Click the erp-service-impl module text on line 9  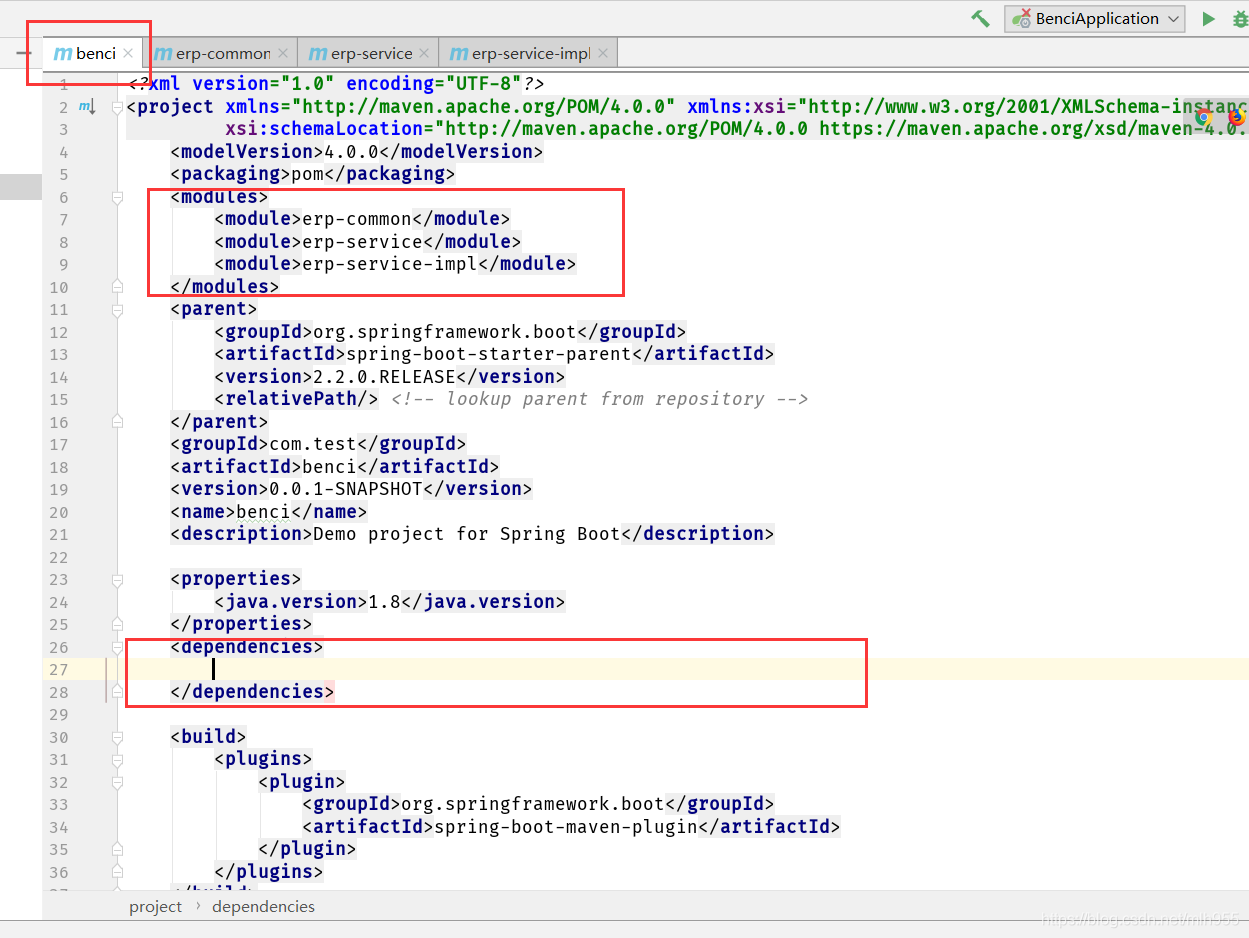point(390,264)
